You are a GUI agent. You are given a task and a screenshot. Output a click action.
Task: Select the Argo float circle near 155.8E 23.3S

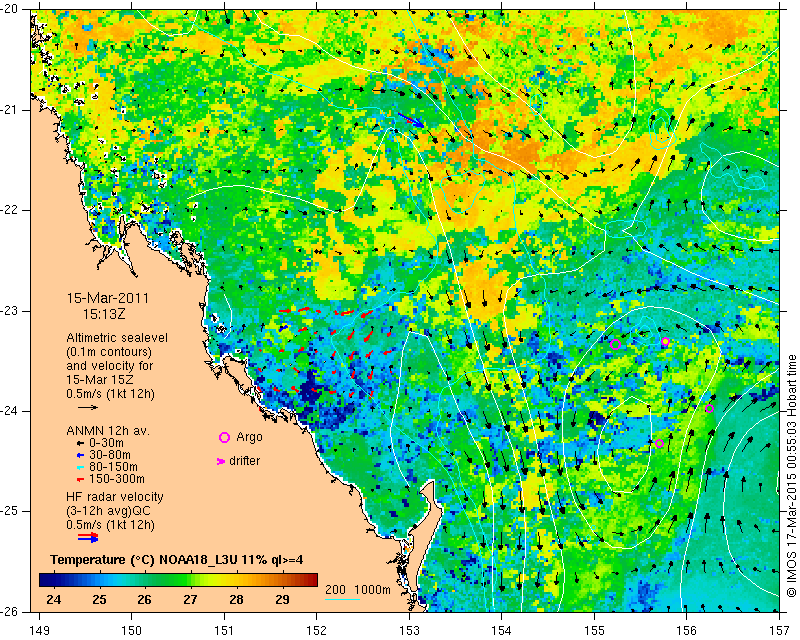point(665,341)
